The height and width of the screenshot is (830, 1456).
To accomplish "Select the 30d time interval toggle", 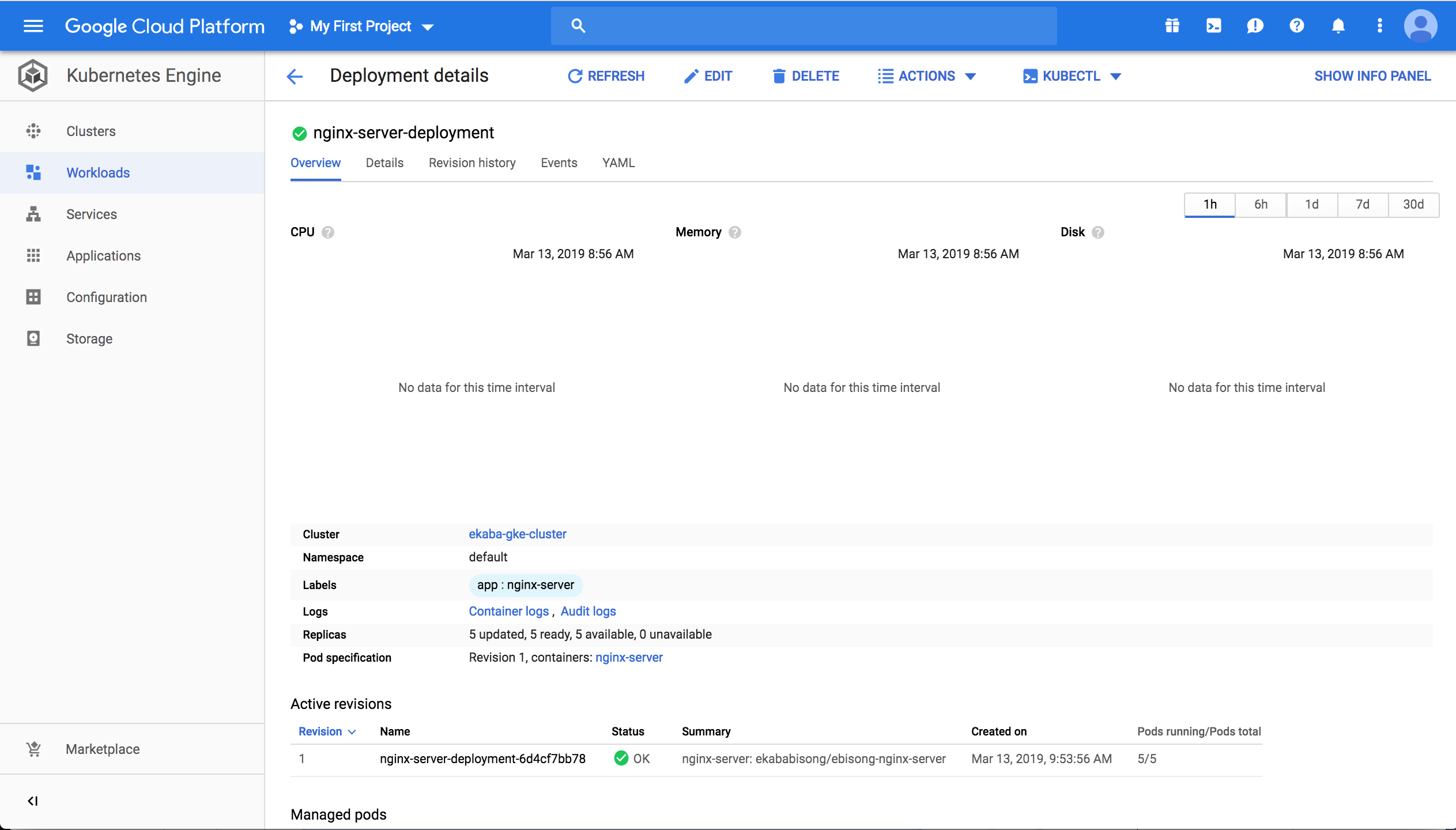I will tap(1413, 203).
